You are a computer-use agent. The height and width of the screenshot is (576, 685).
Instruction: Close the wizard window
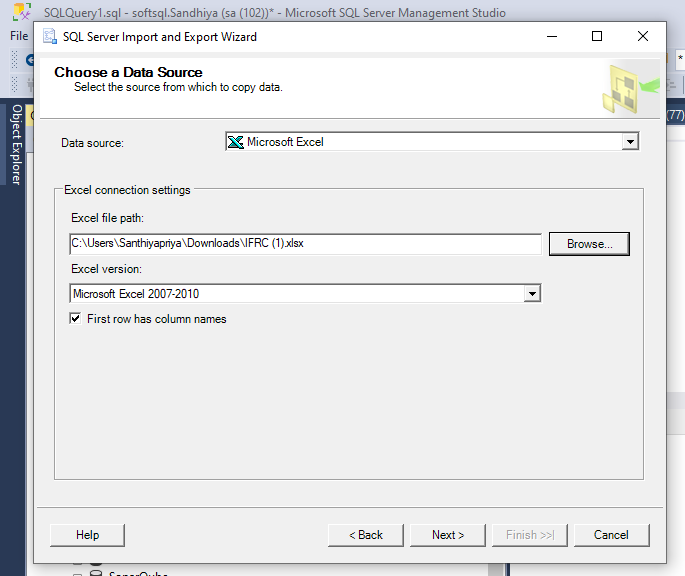click(x=643, y=36)
